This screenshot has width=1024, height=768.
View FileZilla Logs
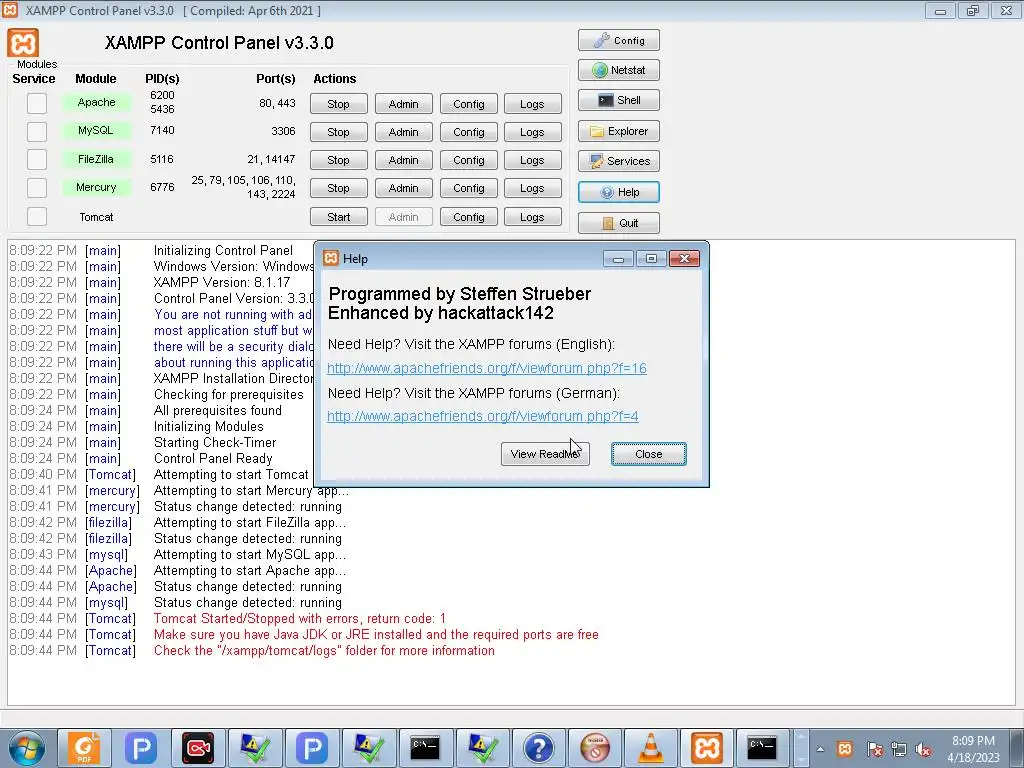click(532, 160)
